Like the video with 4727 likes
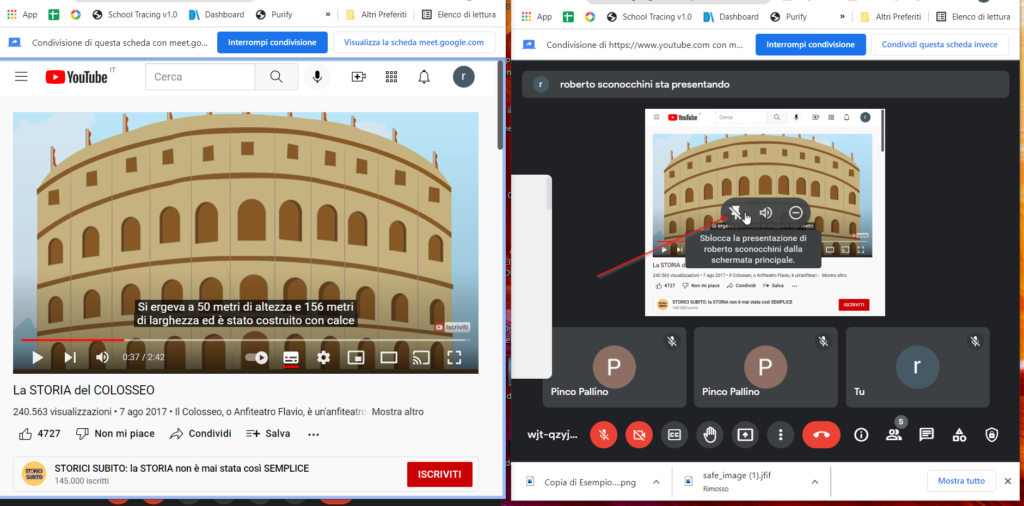The image size is (1024, 506). coord(39,434)
